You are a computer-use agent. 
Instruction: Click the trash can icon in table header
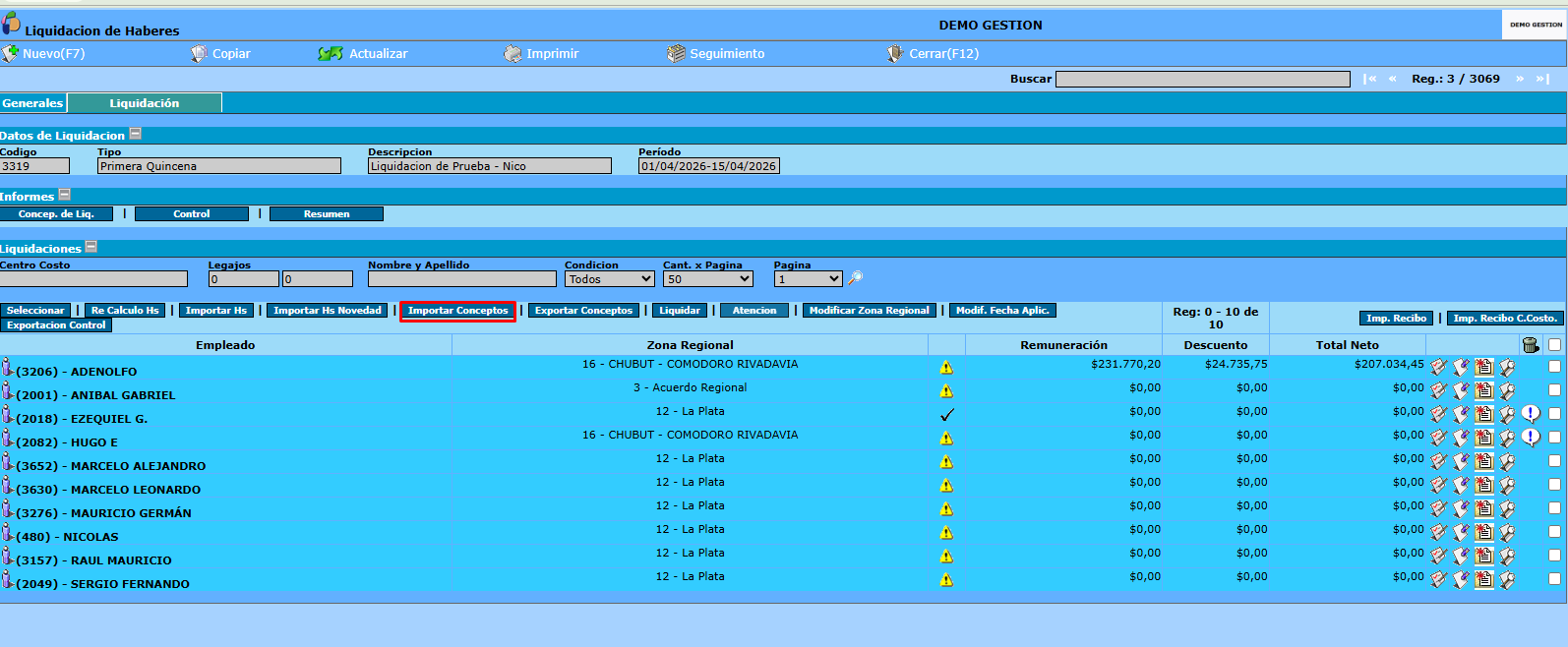click(1530, 344)
